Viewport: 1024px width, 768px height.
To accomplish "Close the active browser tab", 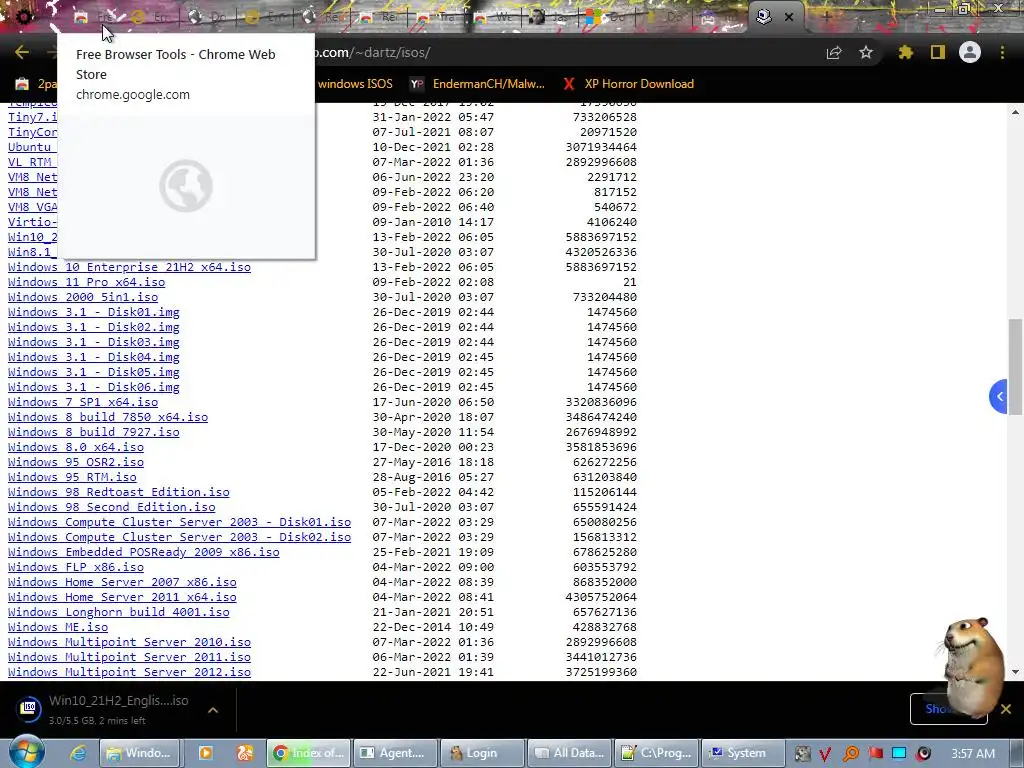I will [789, 17].
